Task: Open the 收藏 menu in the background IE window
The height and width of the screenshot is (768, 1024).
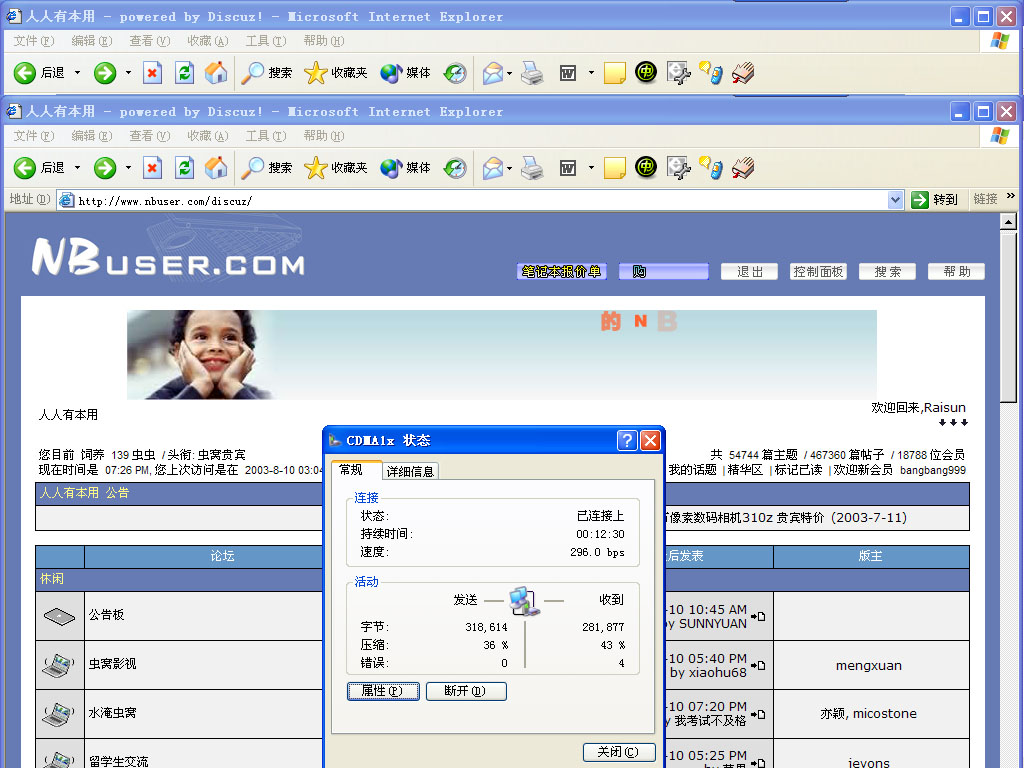Action: click(x=208, y=40)
